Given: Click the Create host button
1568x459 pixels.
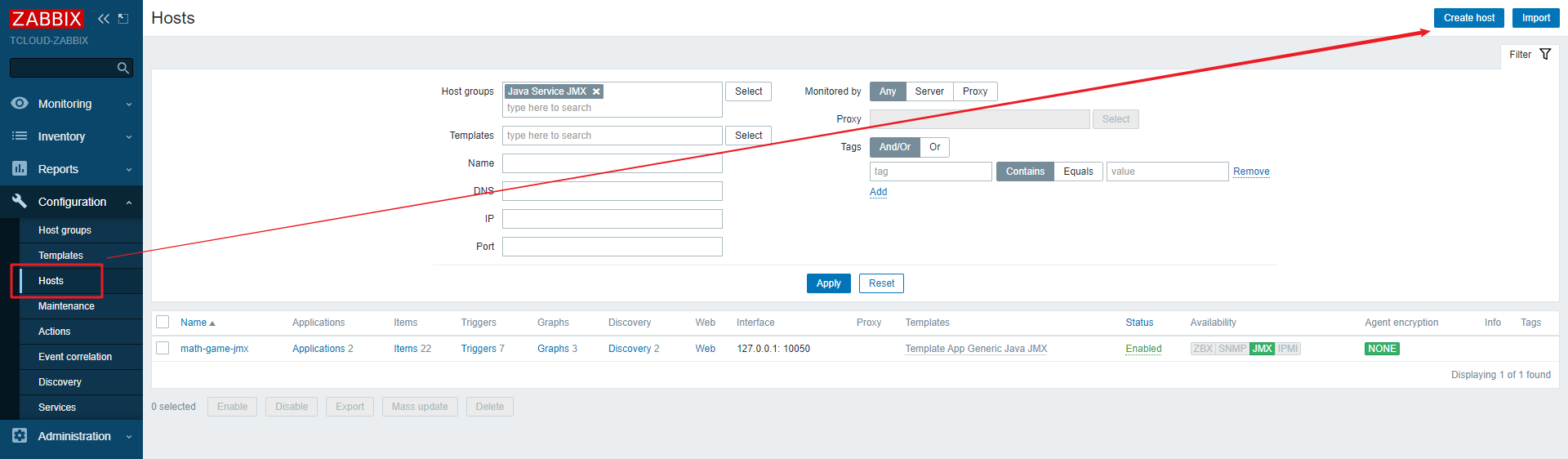Looking at the screenshot, I should tap(1469, 18).
